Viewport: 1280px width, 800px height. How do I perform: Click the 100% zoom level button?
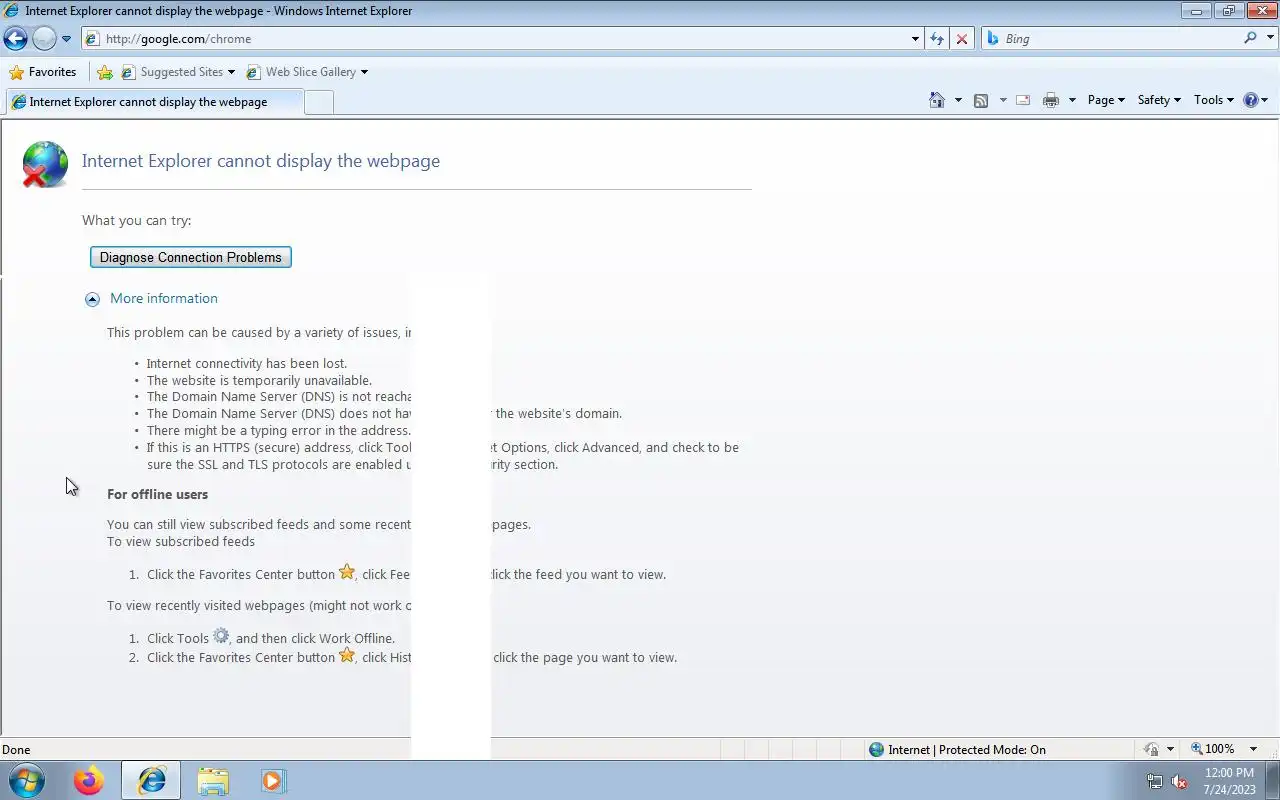(x=1212, y=749)
